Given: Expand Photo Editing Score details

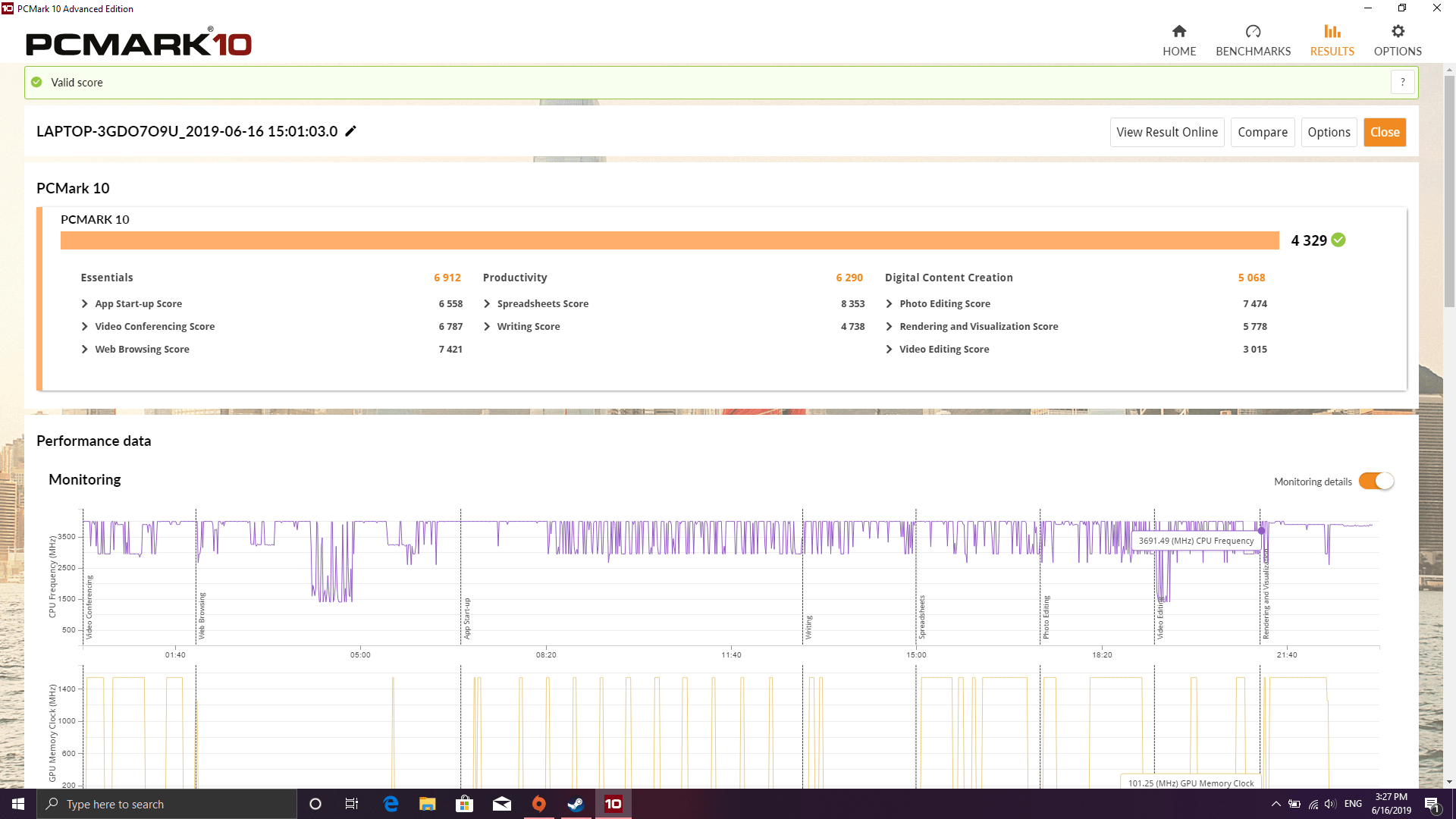Looking at the screenshot, I should tap(889, 302).
